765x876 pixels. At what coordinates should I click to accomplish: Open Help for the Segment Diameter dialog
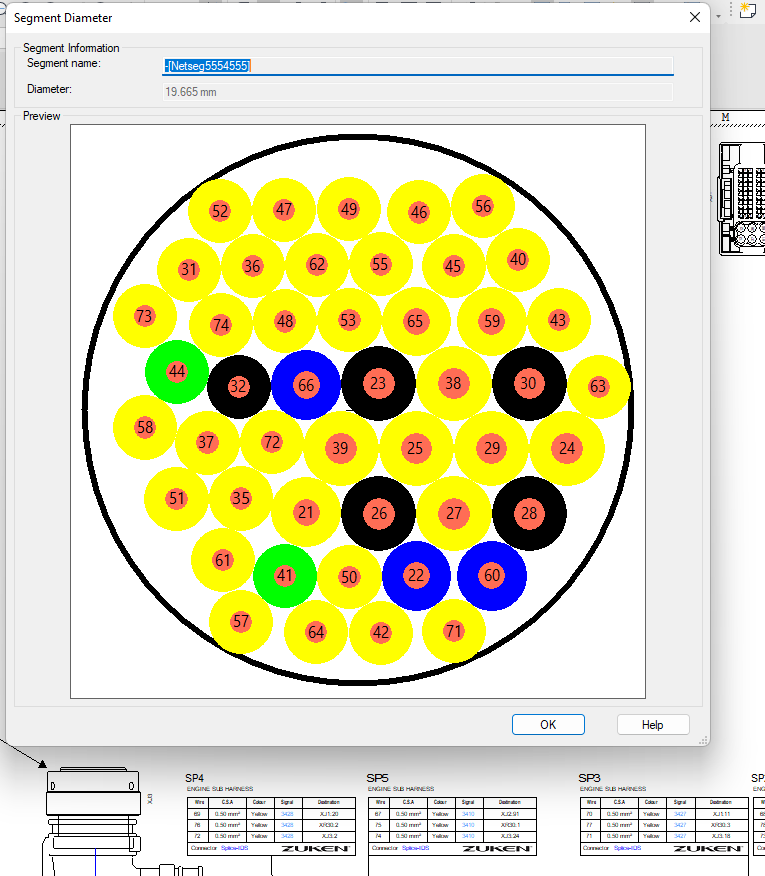[x=653, y=725]
